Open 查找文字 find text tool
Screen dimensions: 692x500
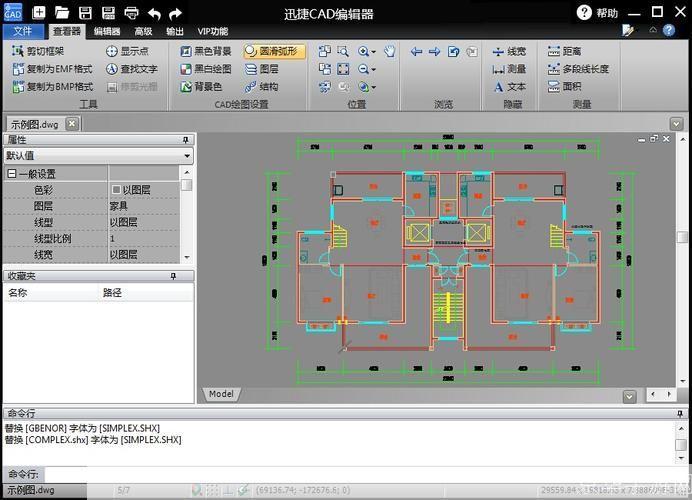pyautogui.click(x=132, y=69)
